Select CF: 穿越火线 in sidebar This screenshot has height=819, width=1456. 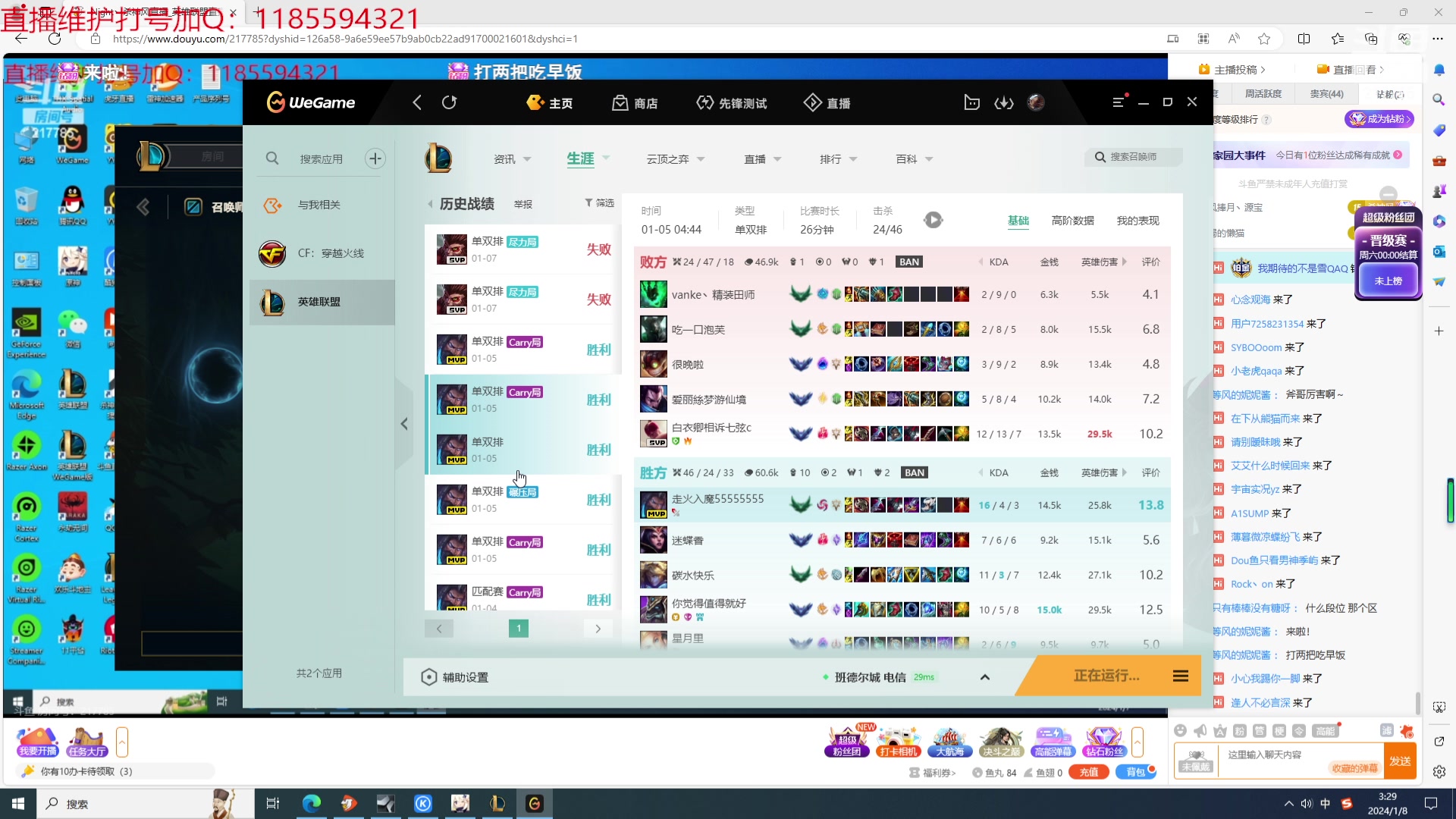click(x=322, y=253)
